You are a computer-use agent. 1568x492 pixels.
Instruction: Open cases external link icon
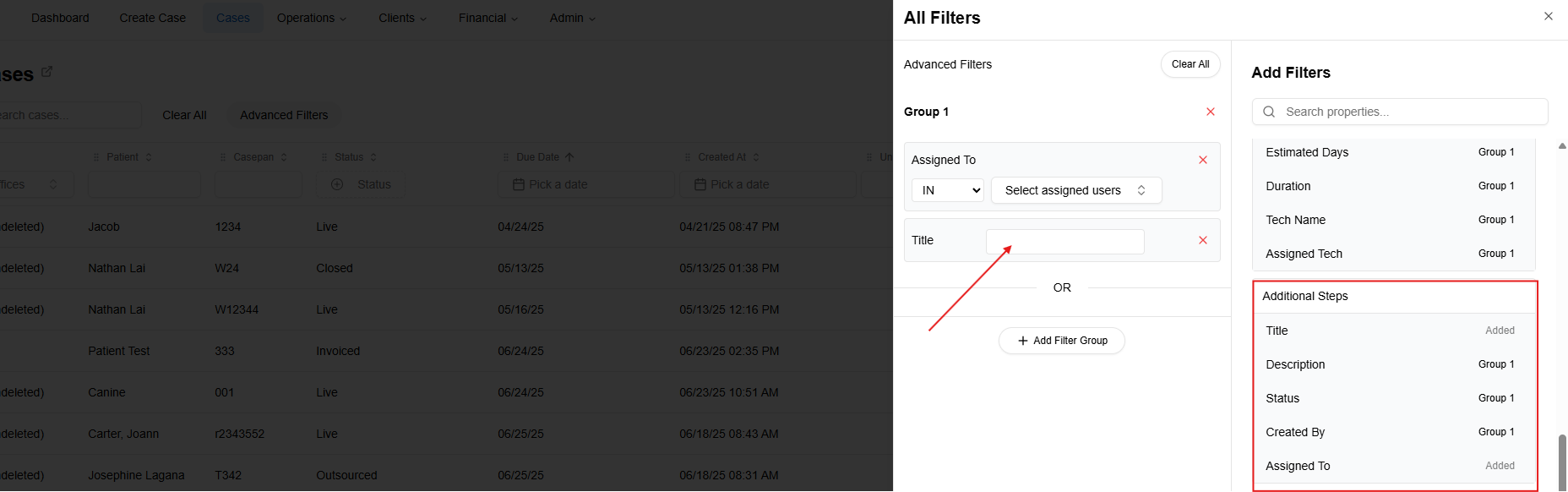47,72
